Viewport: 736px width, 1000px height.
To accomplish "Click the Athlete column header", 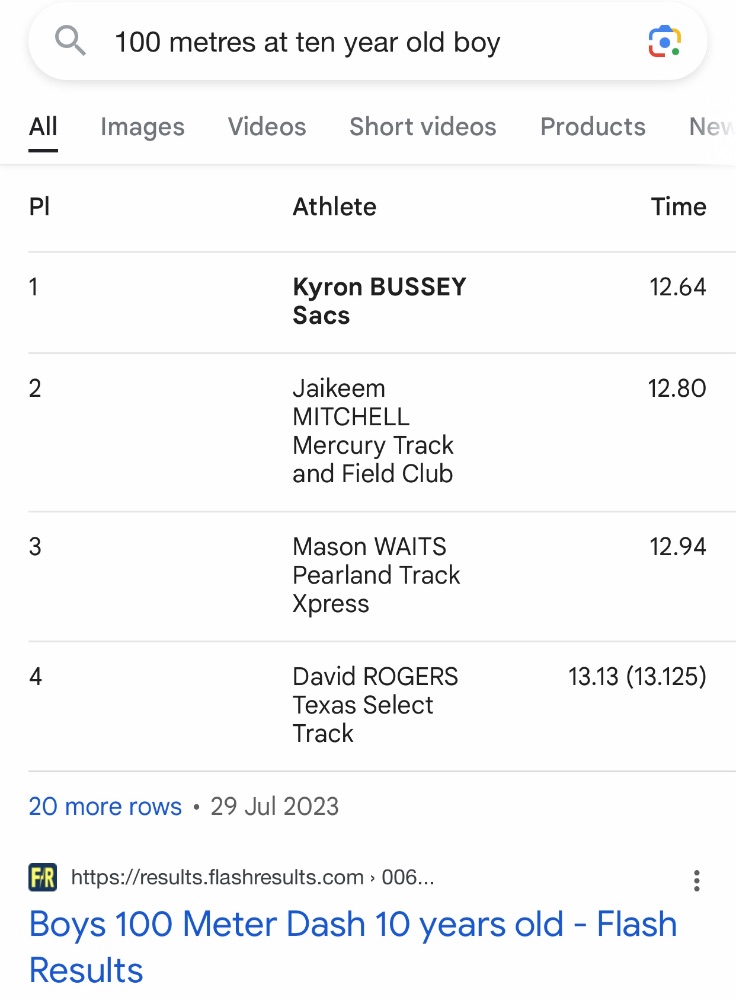I will [334, 207].
